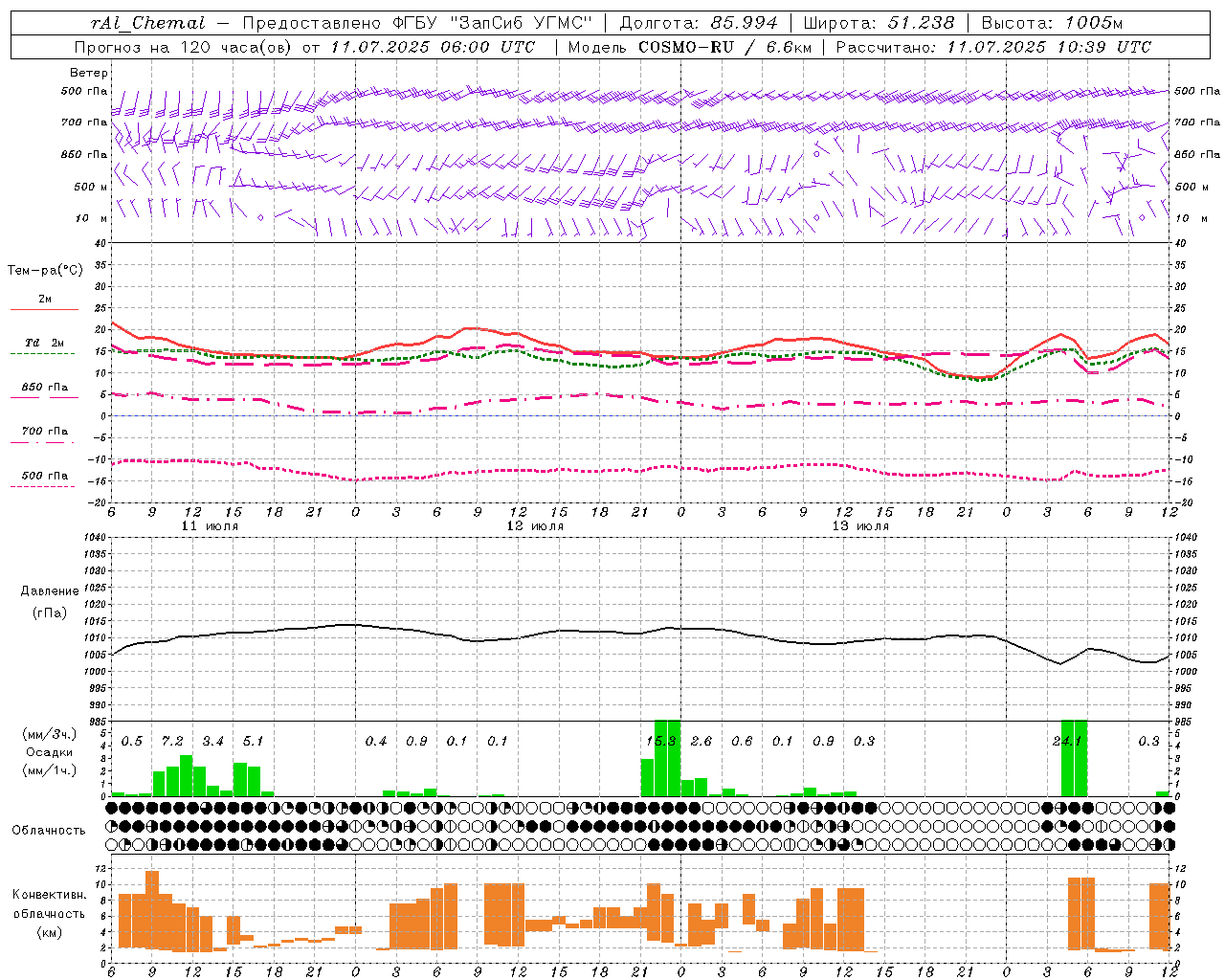This screenshot has width=1225, height=980.
Task: Click the precipitation value '24.1'
Action: pos(1067,742)
